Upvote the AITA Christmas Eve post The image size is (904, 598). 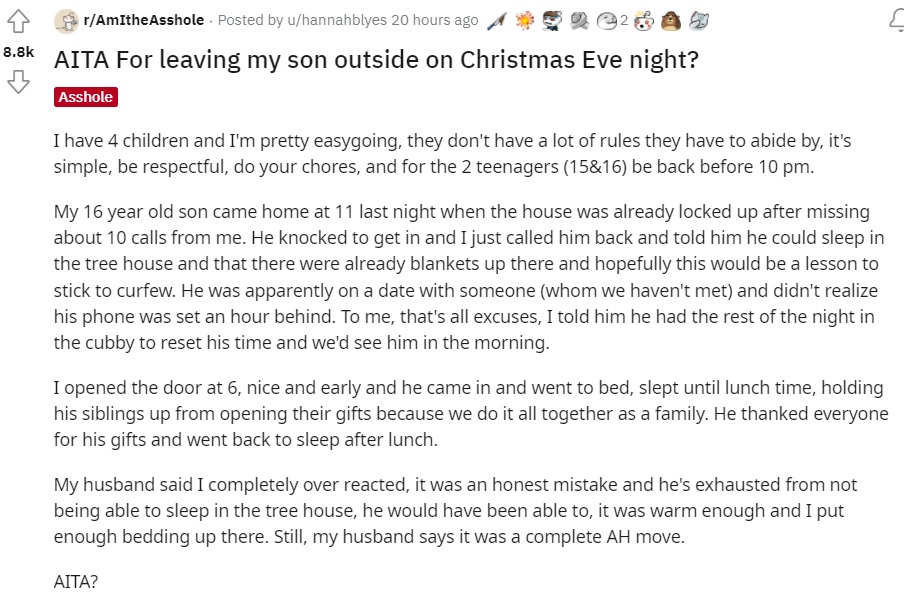(19, 21)
